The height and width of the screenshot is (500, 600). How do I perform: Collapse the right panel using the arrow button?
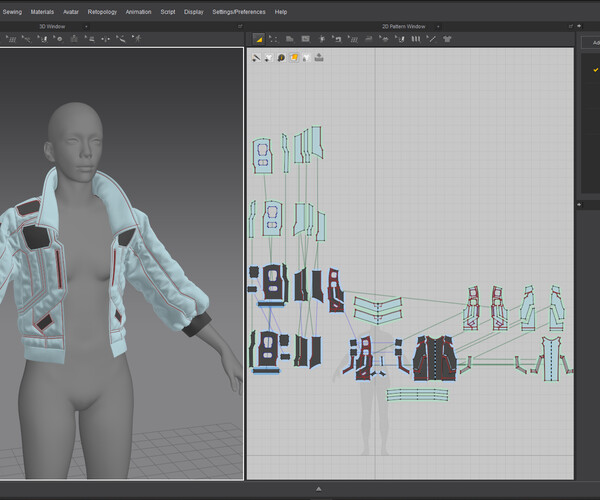tap(580, 206)
